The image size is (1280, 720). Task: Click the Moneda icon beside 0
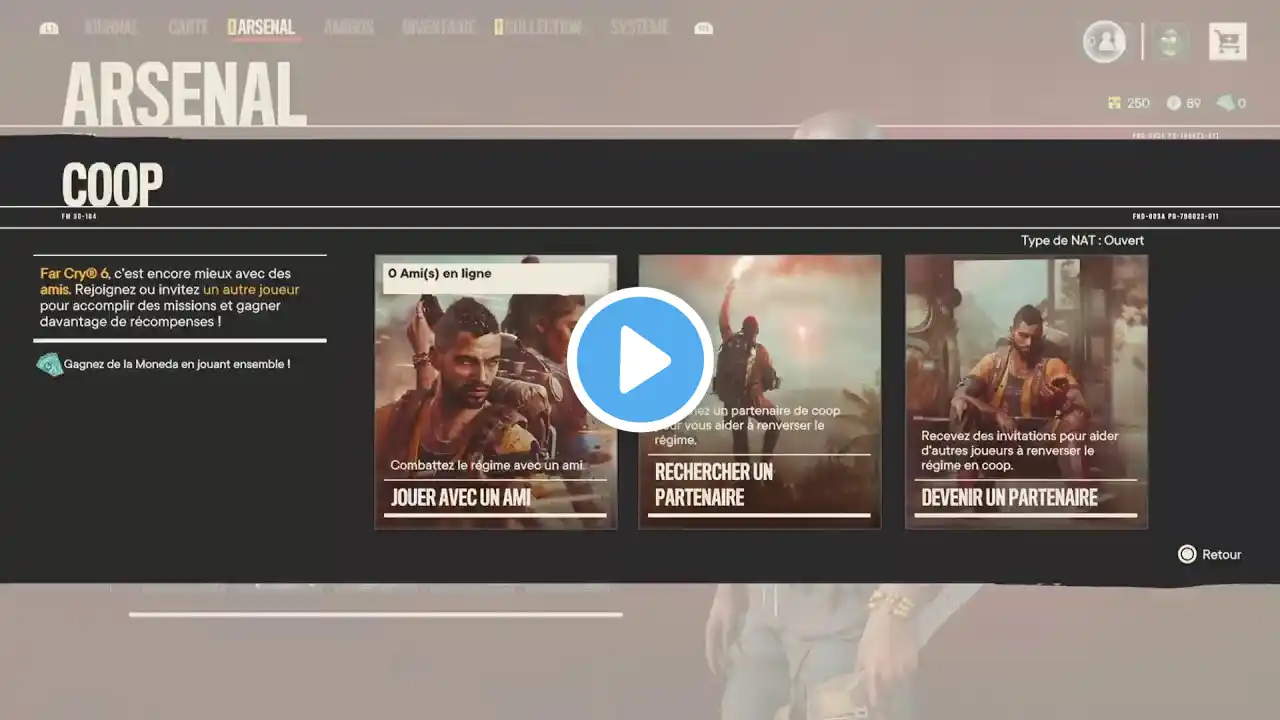click(1224, 103)
